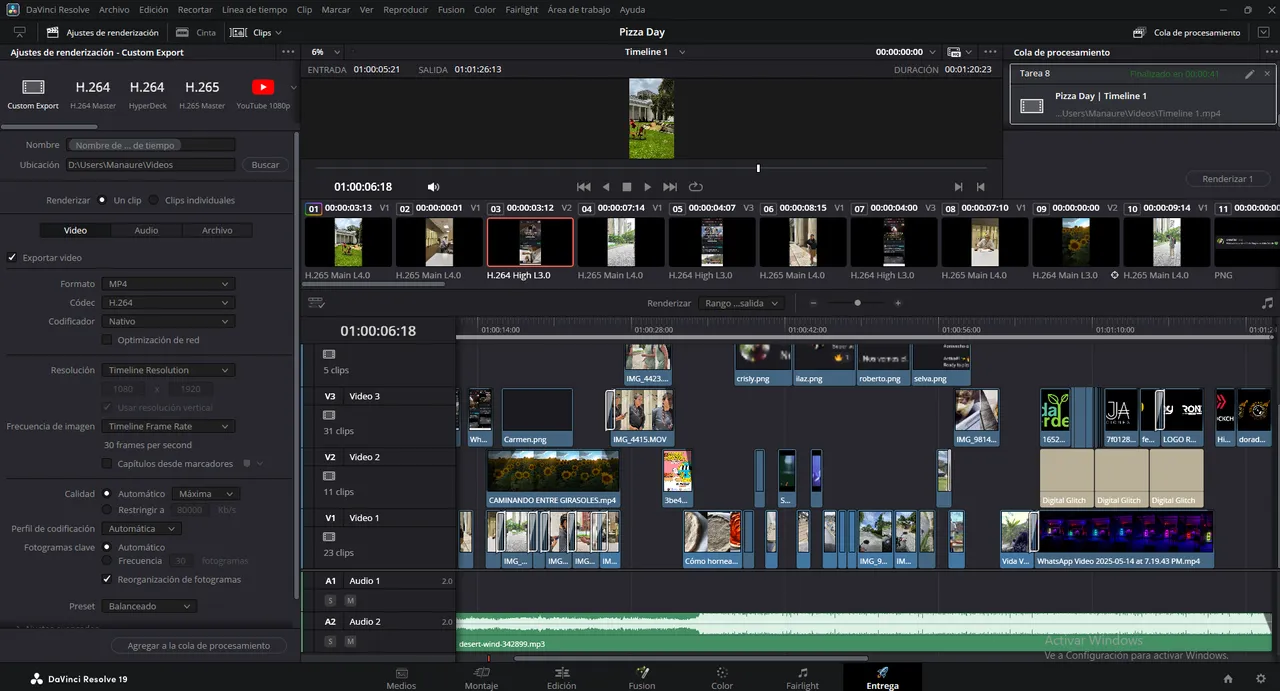Switch to the Audio settings tab

tap(146, 230)
